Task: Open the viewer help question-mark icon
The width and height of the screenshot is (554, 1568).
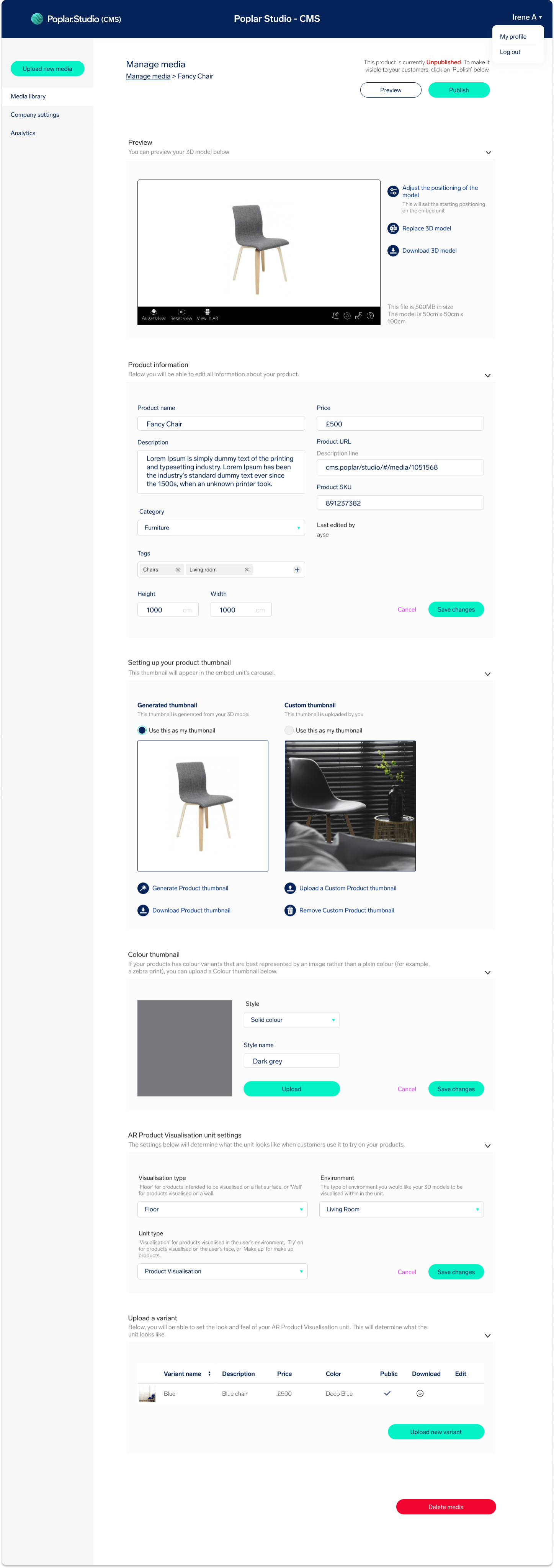Action: (370, 316)
